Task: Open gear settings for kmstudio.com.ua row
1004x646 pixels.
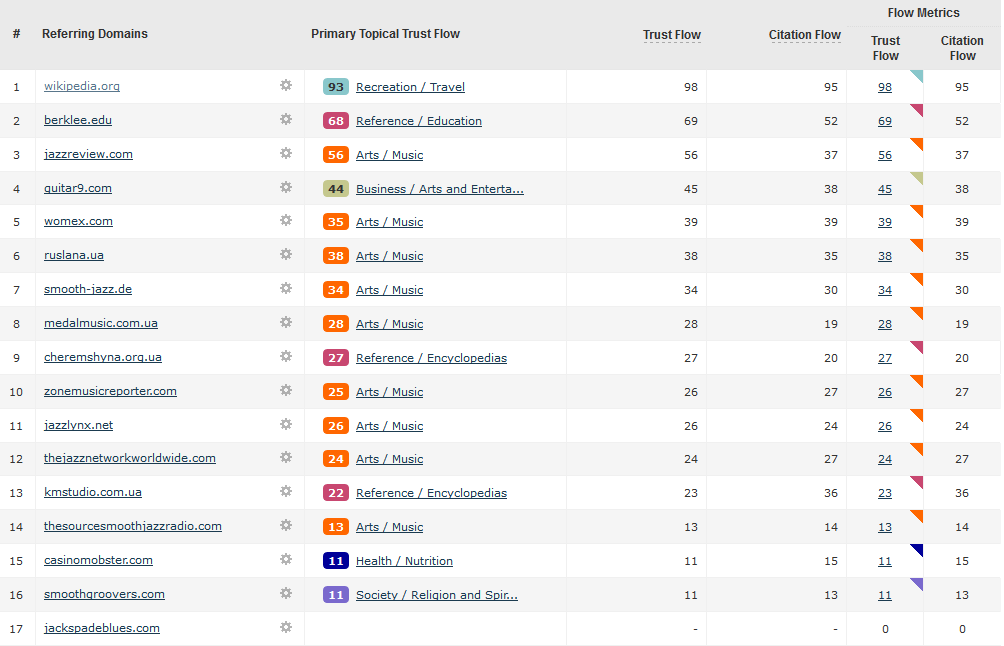Action: [286, 491]
